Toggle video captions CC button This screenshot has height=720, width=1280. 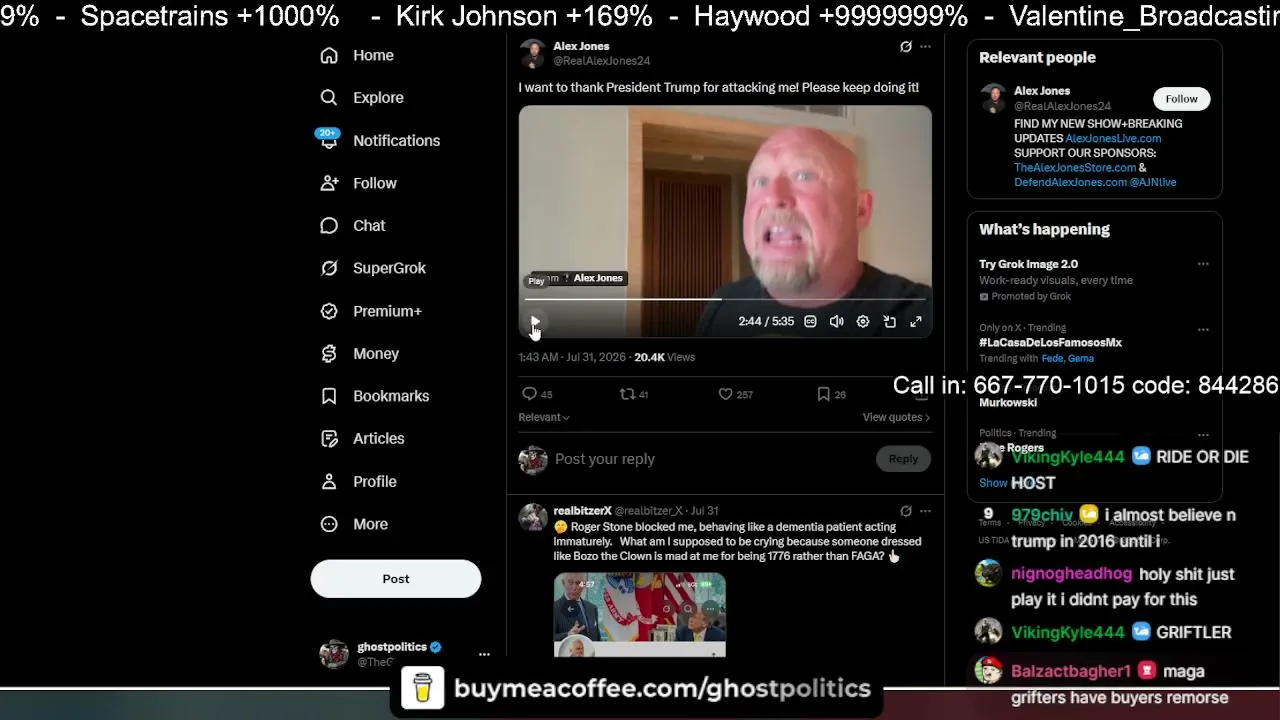[810, 322]
